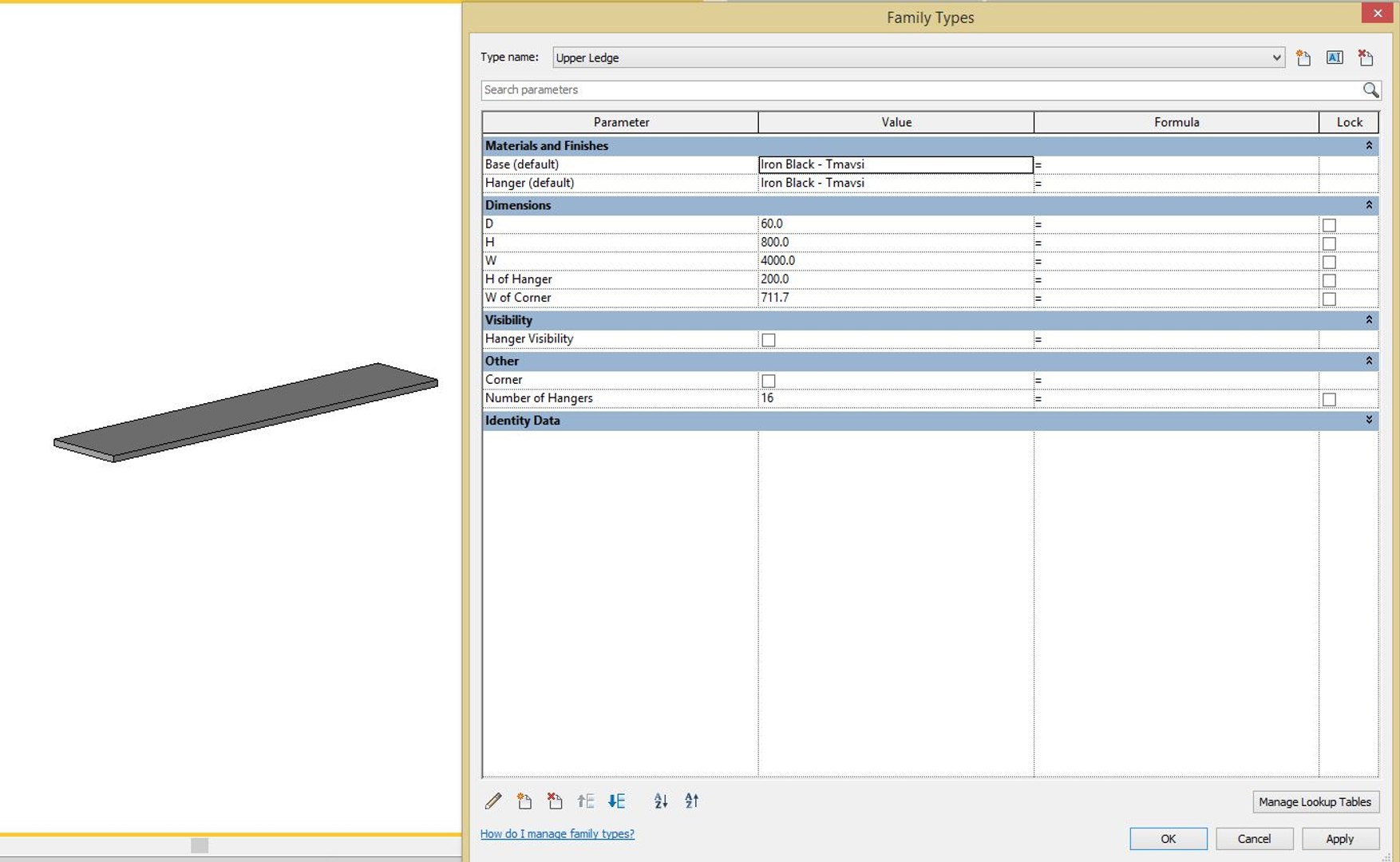The width and height of the screenshot is (1400, 862).
Task: Select the W of Corner parameter name
Action: (x=518, y=297)
